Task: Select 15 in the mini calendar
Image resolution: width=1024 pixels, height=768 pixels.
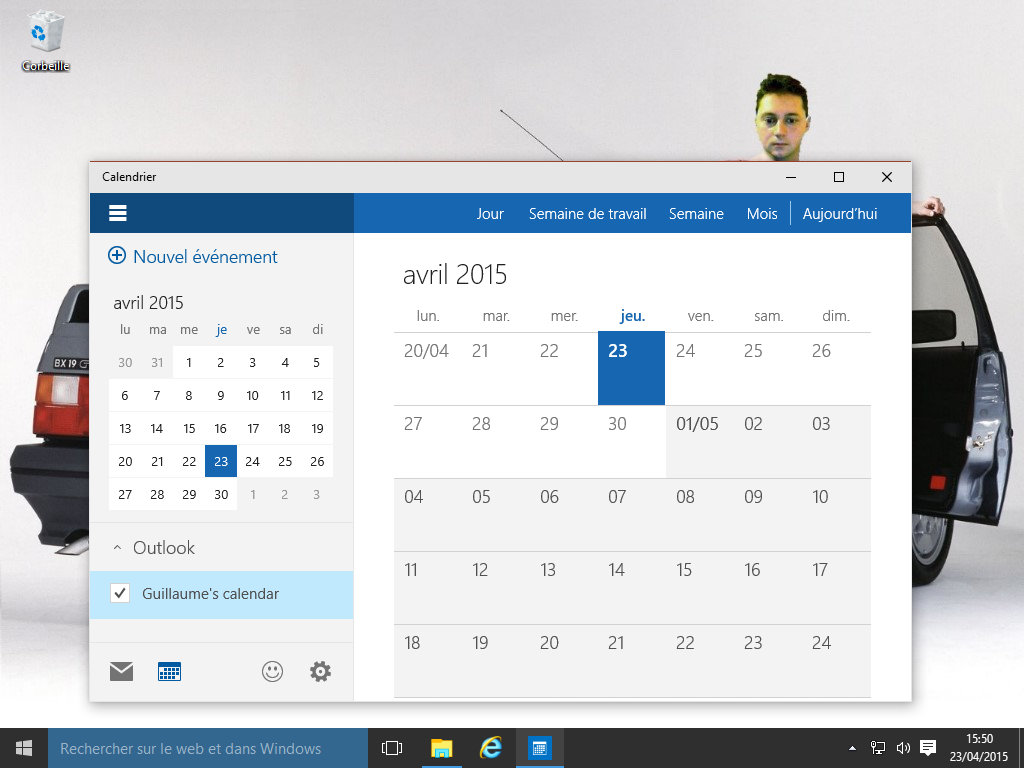Action: [189, 429]
